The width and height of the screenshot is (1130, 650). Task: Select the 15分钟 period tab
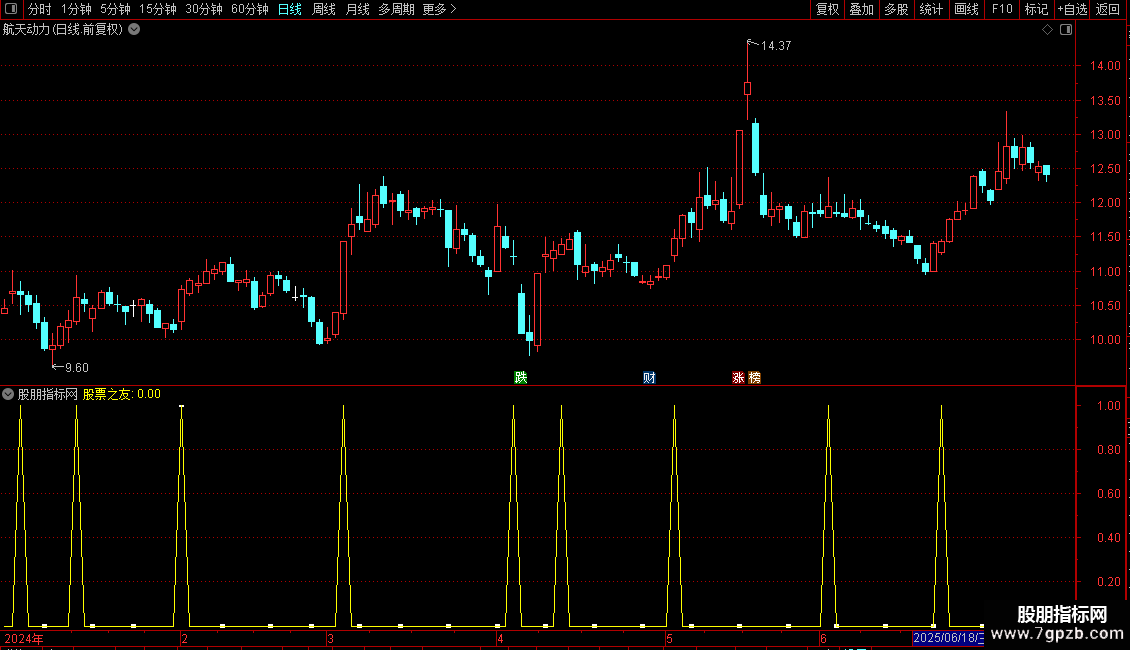158,9
